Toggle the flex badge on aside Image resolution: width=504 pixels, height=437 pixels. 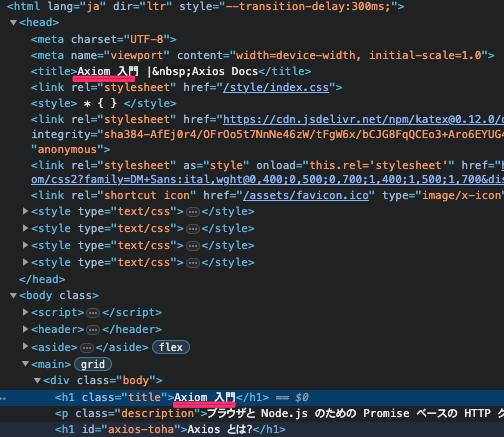171,347
